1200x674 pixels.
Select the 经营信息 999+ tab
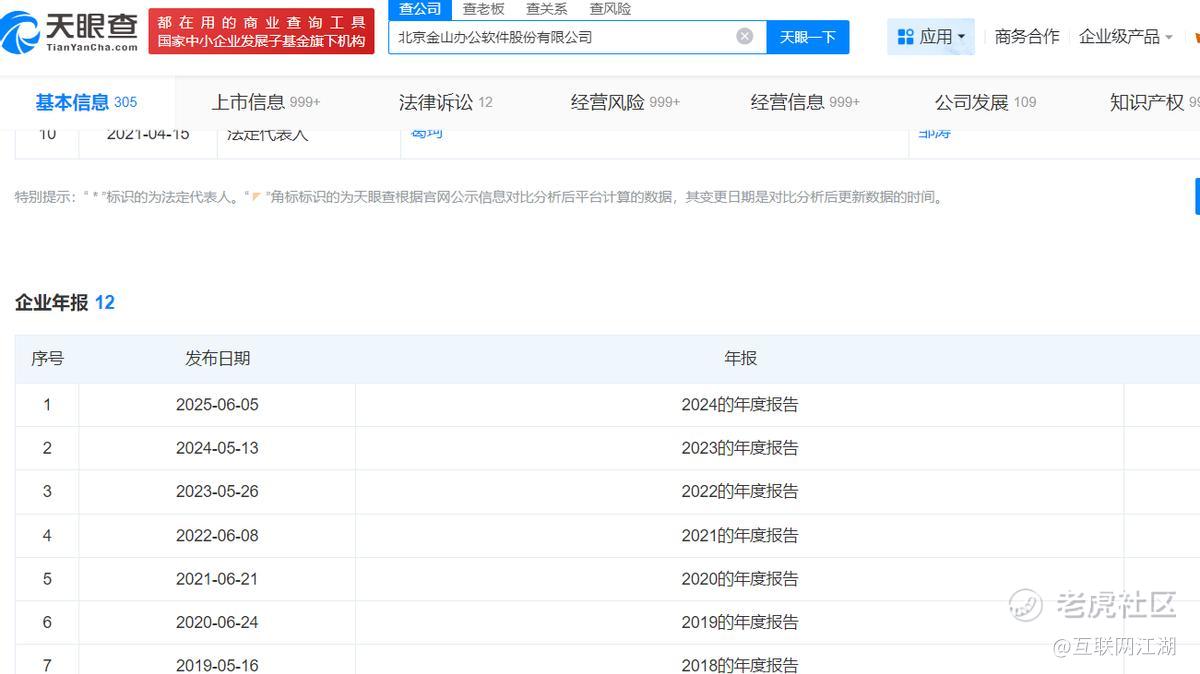[x=806, y=102]
